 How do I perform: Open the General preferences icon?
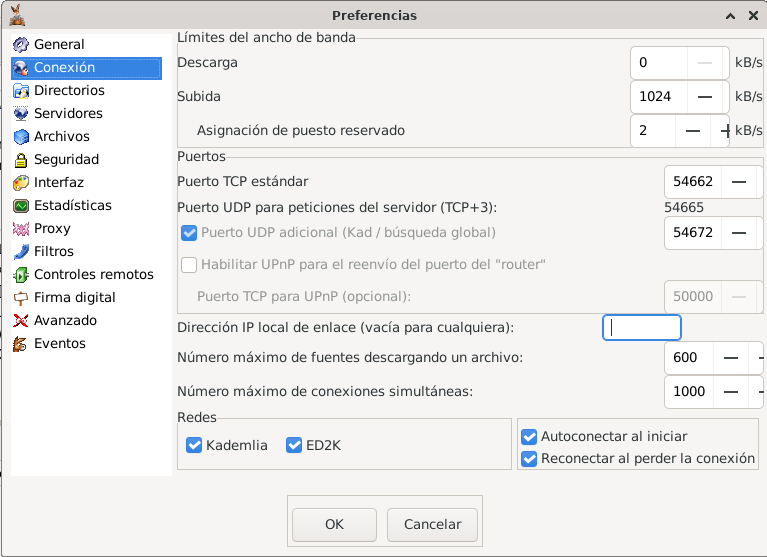pos(21,45)
